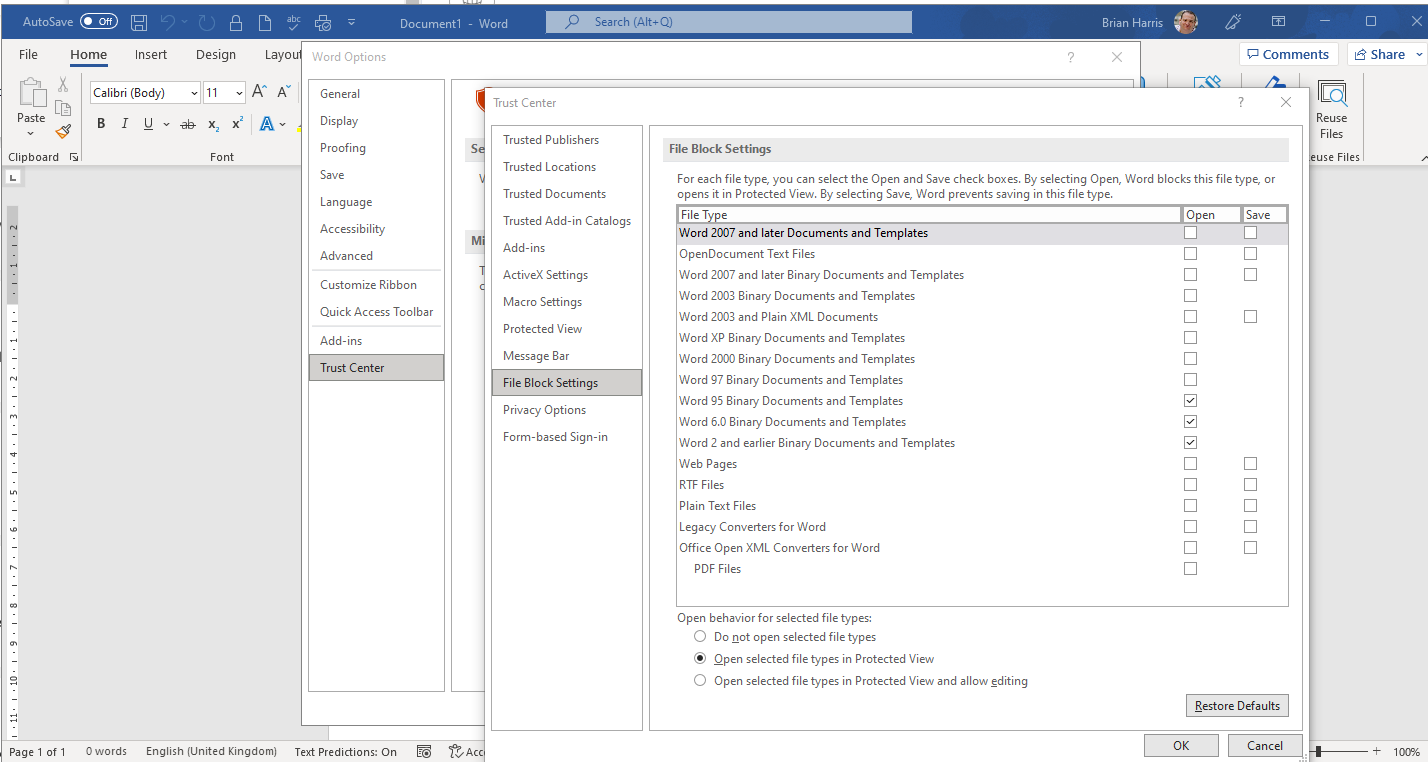Click the zoom in plus button

(1377, 752)
